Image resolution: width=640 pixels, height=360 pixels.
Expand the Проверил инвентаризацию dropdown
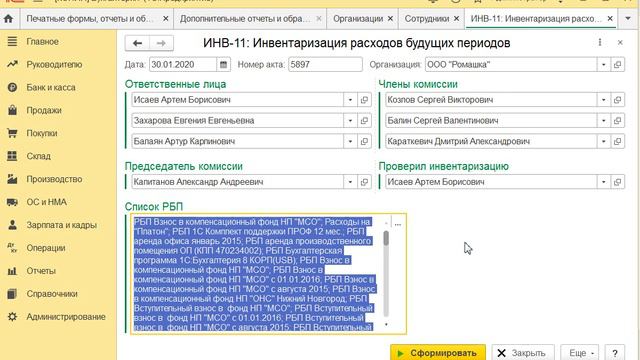604,182
